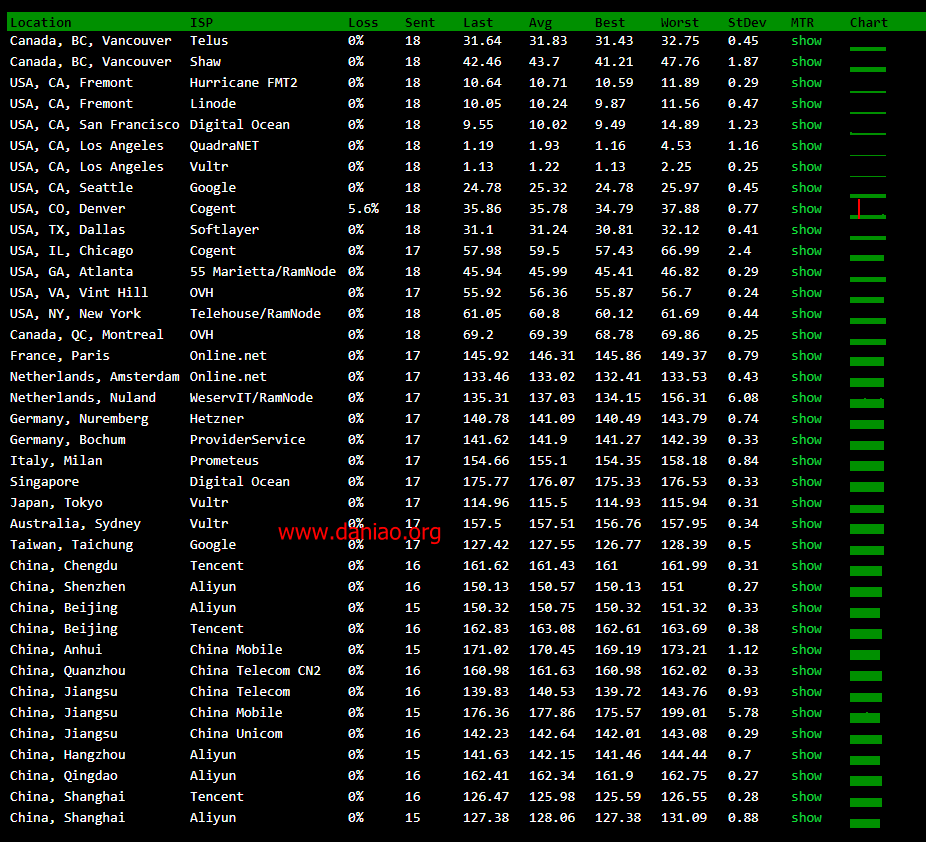Click show link for Seattle Google row
This screenshot has width=926, height=842.
click(x=806, y=188)
